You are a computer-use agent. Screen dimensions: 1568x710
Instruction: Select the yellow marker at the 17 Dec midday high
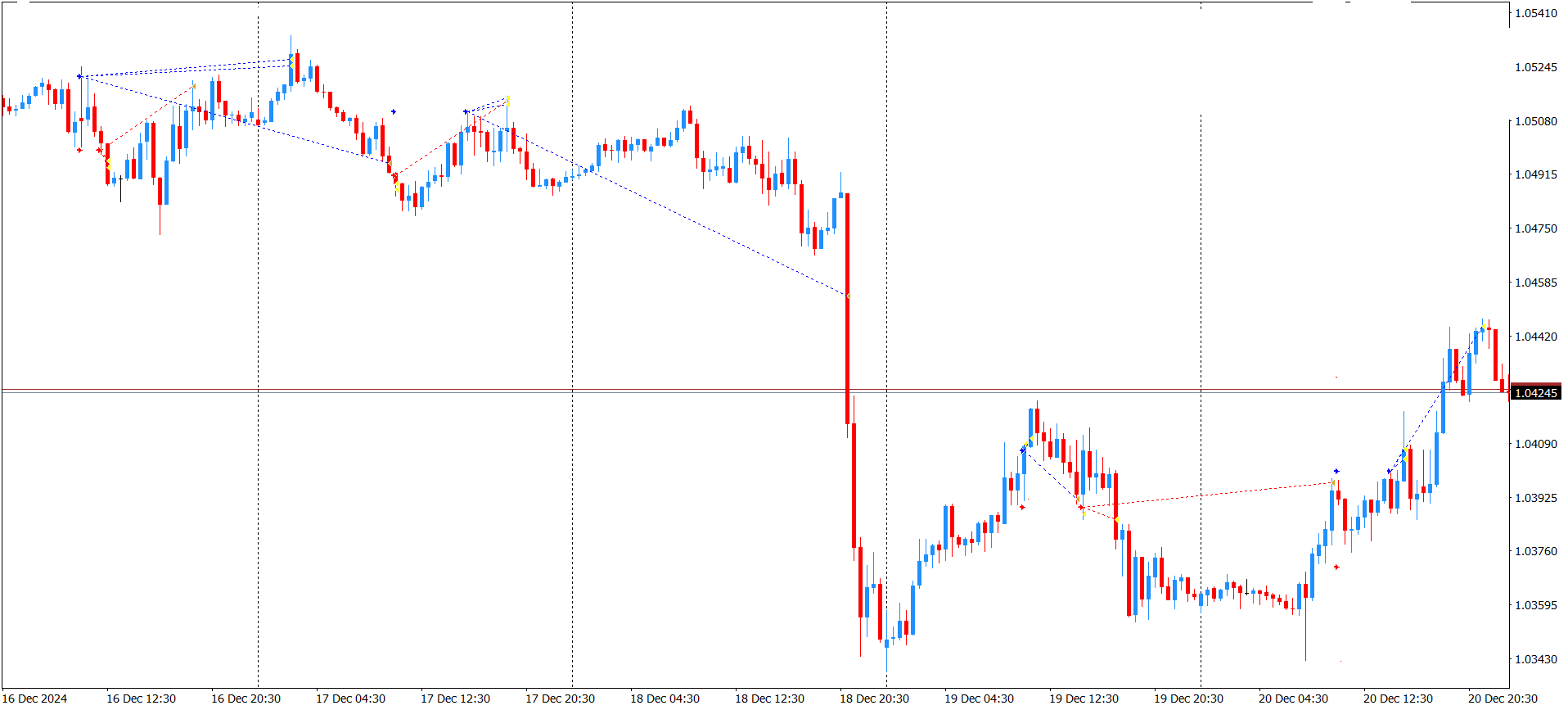tap(508, 101)
